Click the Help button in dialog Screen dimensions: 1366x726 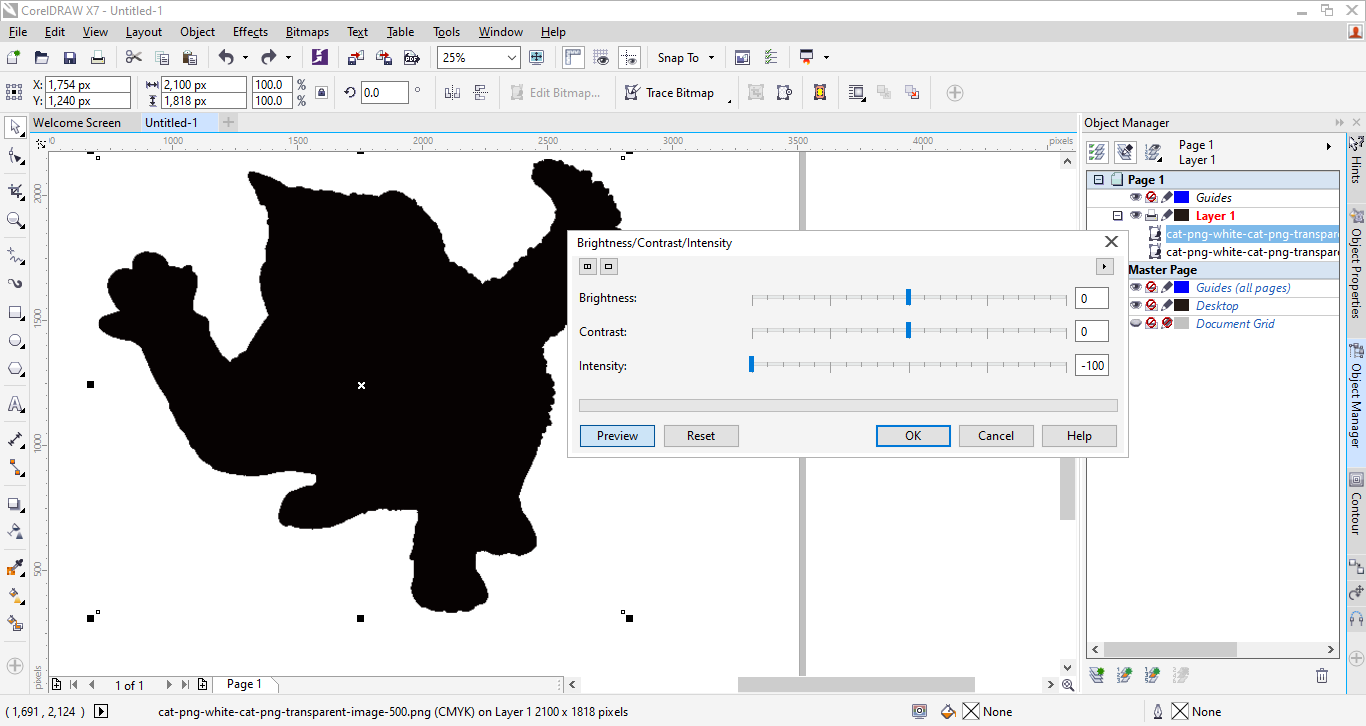pyautogui.click(x=1079, y=436)
